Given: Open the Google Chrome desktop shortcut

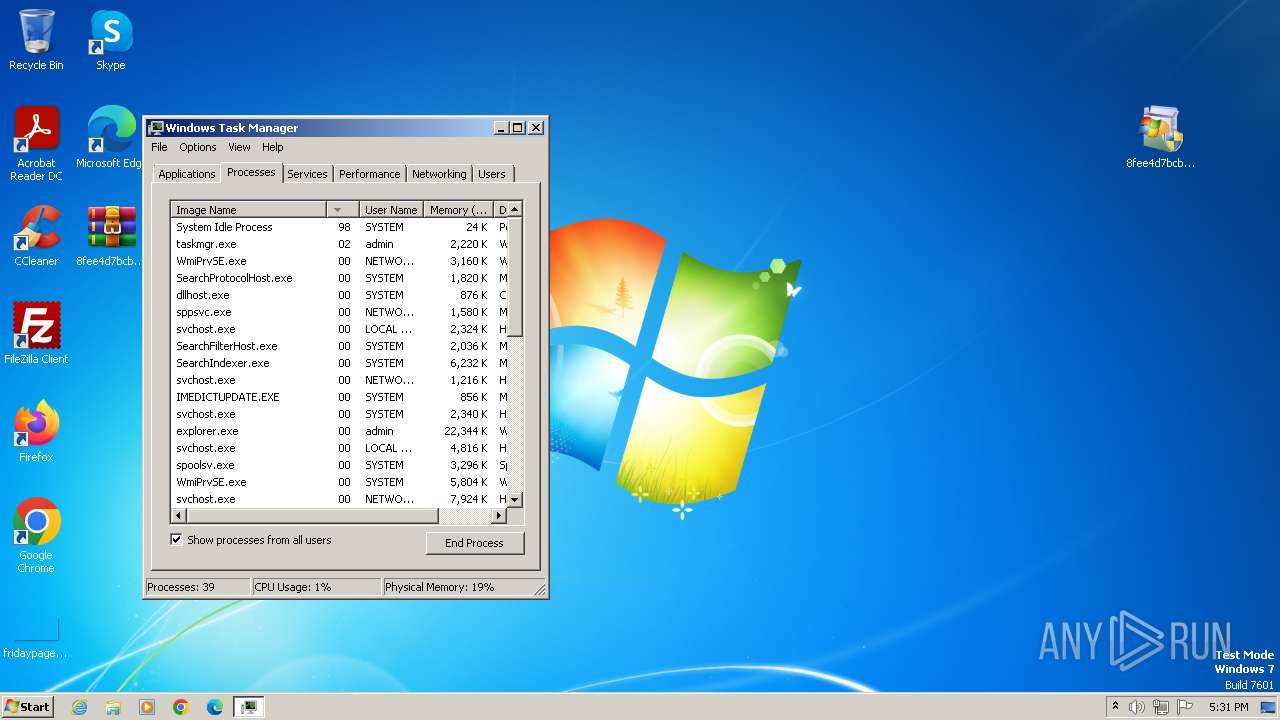Looking at the screenshot, I should 36,536.
